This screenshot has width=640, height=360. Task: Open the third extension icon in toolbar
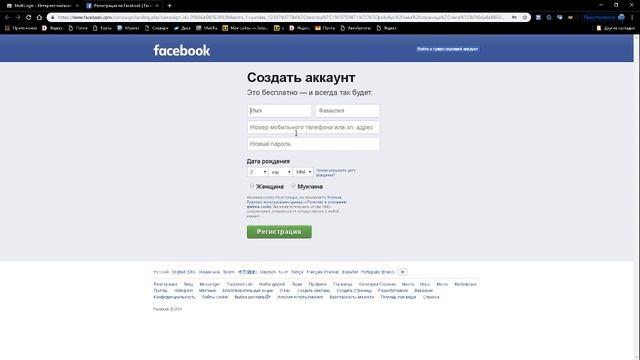(560, 18)
